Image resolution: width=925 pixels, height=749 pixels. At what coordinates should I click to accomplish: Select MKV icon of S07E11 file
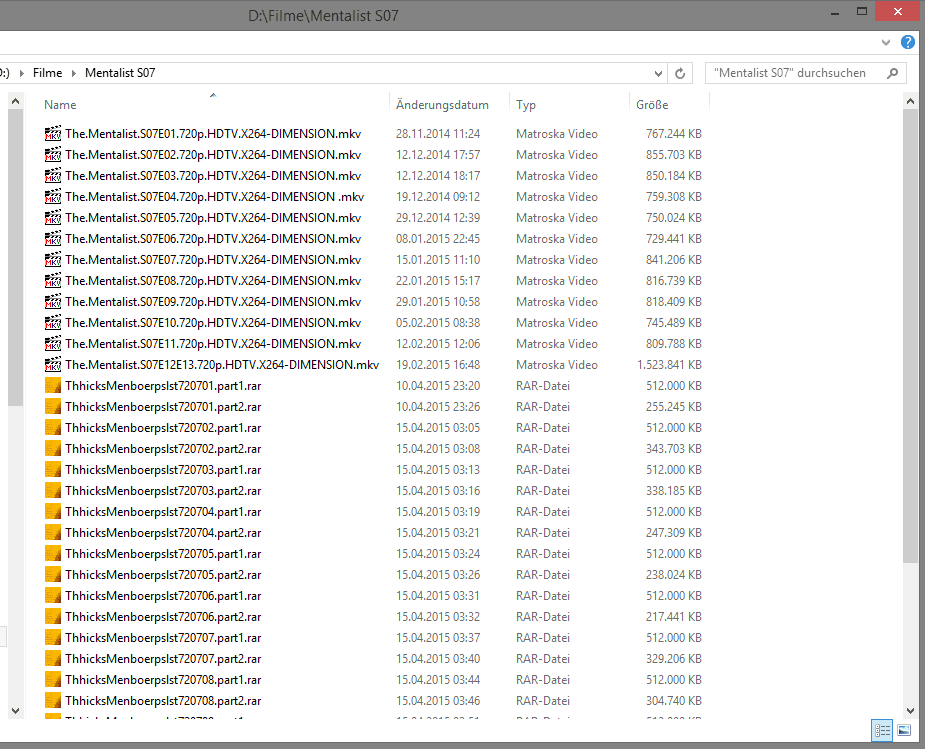[x=53, y=344]
